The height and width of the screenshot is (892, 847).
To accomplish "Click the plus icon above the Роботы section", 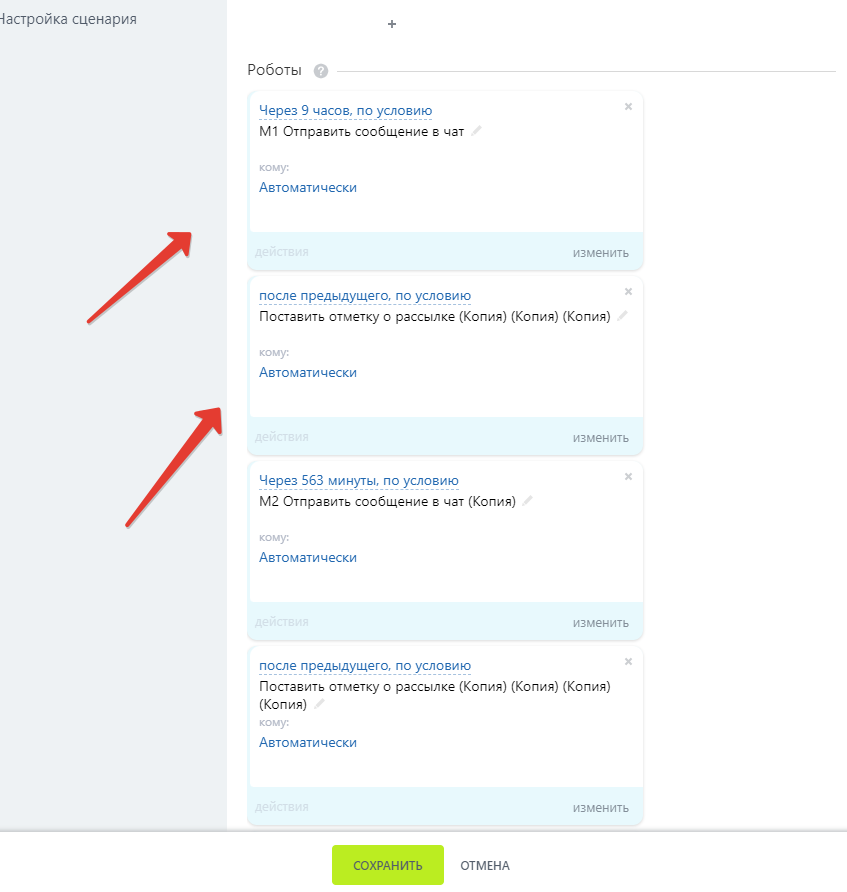I will click(x=392, y=25).
